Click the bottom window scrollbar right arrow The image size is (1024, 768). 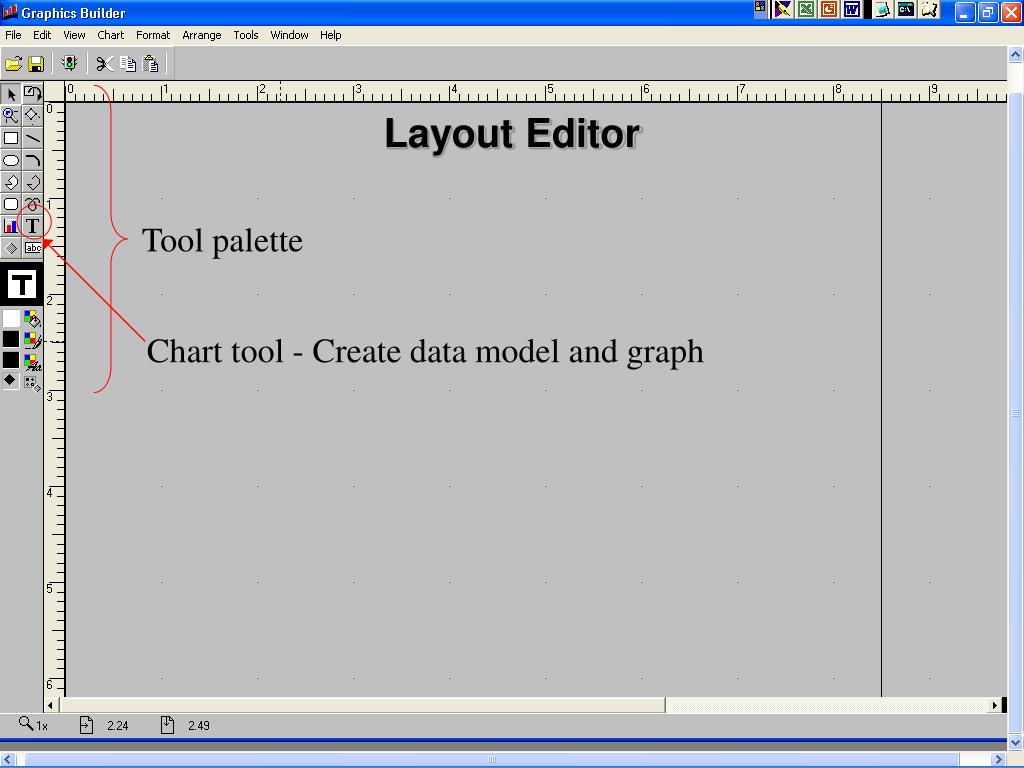click(999, 760)
